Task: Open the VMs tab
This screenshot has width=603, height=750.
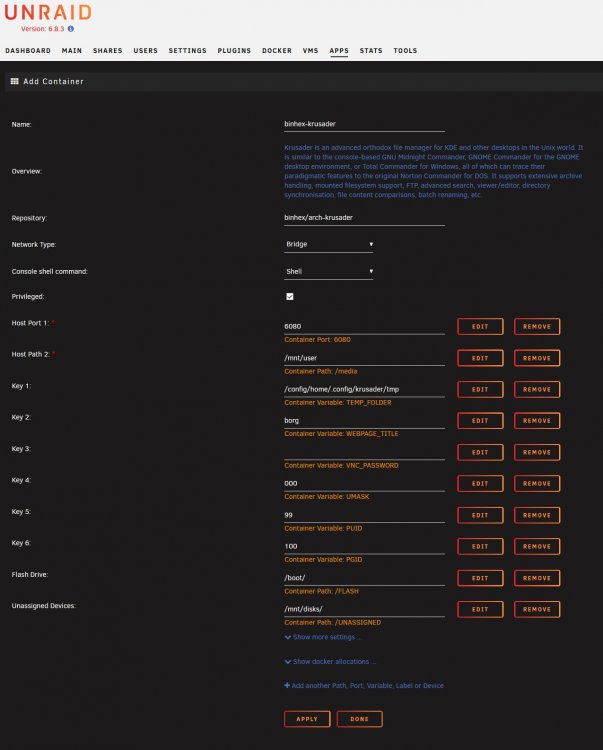Action: pos(310,51)
